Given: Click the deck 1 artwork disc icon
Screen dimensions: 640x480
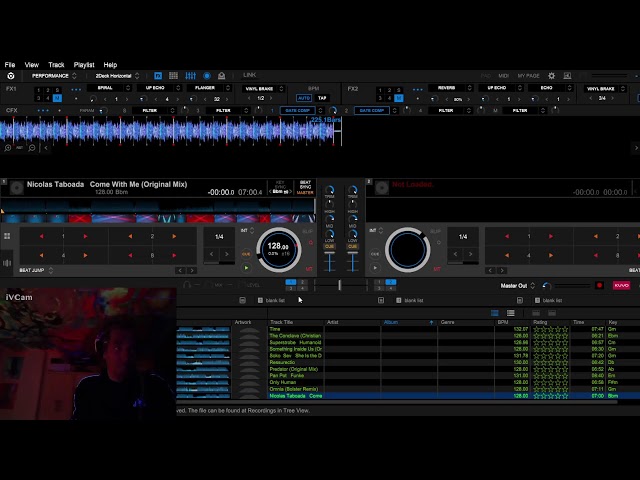Looking at the screenshot, I should point(17,188).
